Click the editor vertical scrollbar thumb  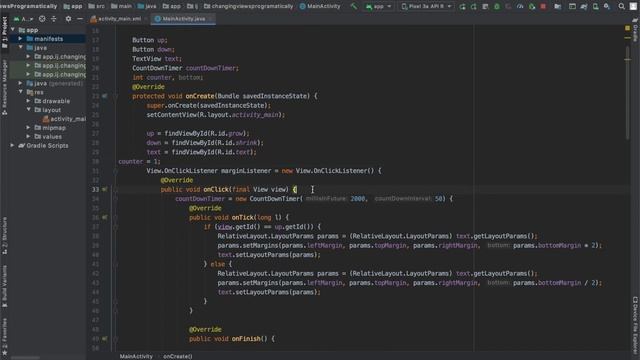627,94
